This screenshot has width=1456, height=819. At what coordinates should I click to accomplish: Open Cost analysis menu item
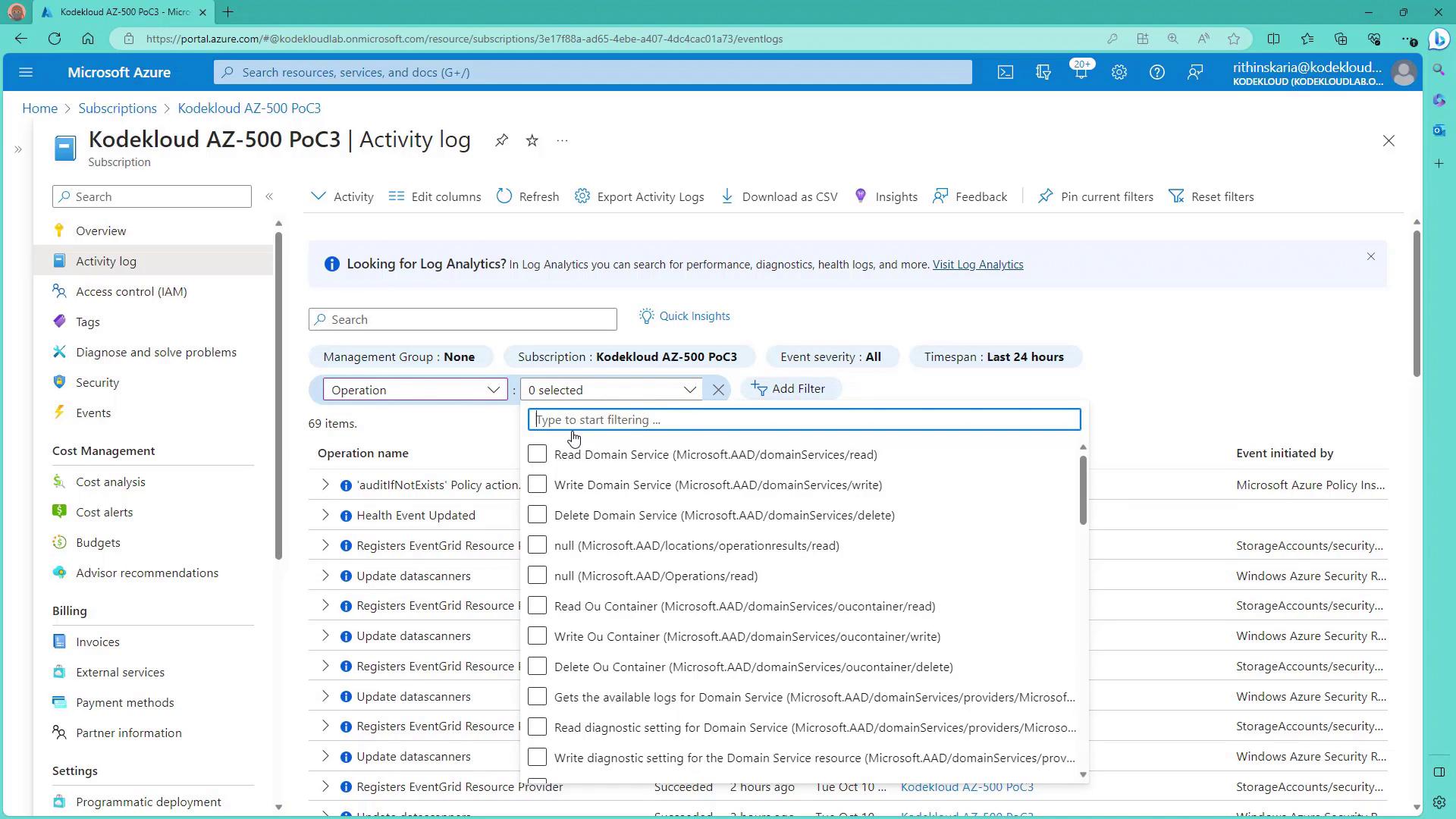[111, 482]
